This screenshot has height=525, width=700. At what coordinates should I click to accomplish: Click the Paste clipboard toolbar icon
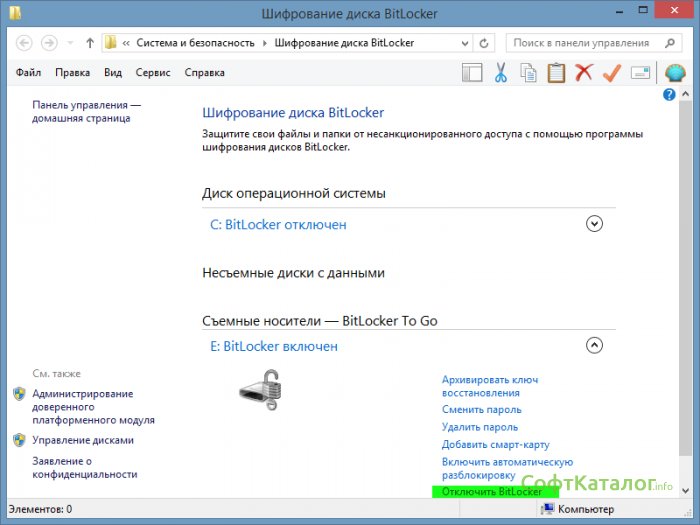coord(556,73)
